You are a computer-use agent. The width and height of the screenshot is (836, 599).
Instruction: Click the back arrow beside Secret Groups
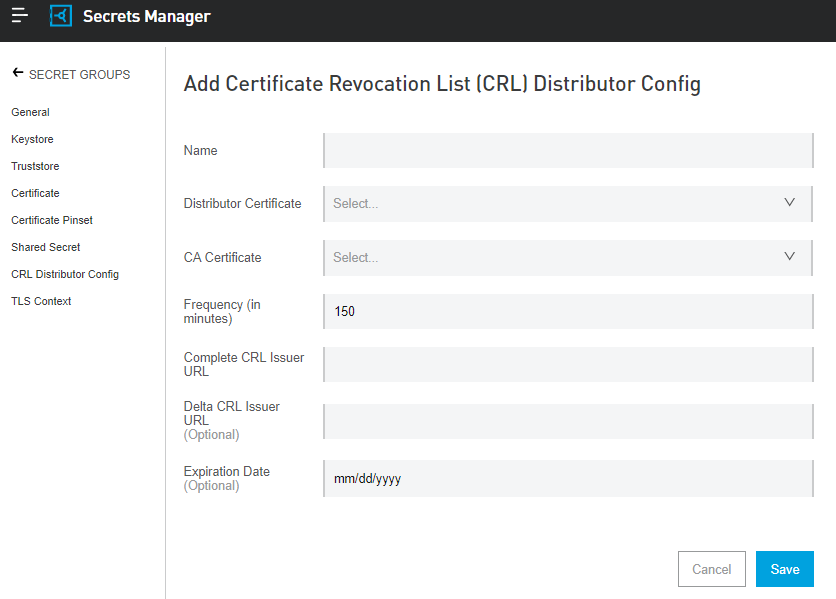[17, 73]
